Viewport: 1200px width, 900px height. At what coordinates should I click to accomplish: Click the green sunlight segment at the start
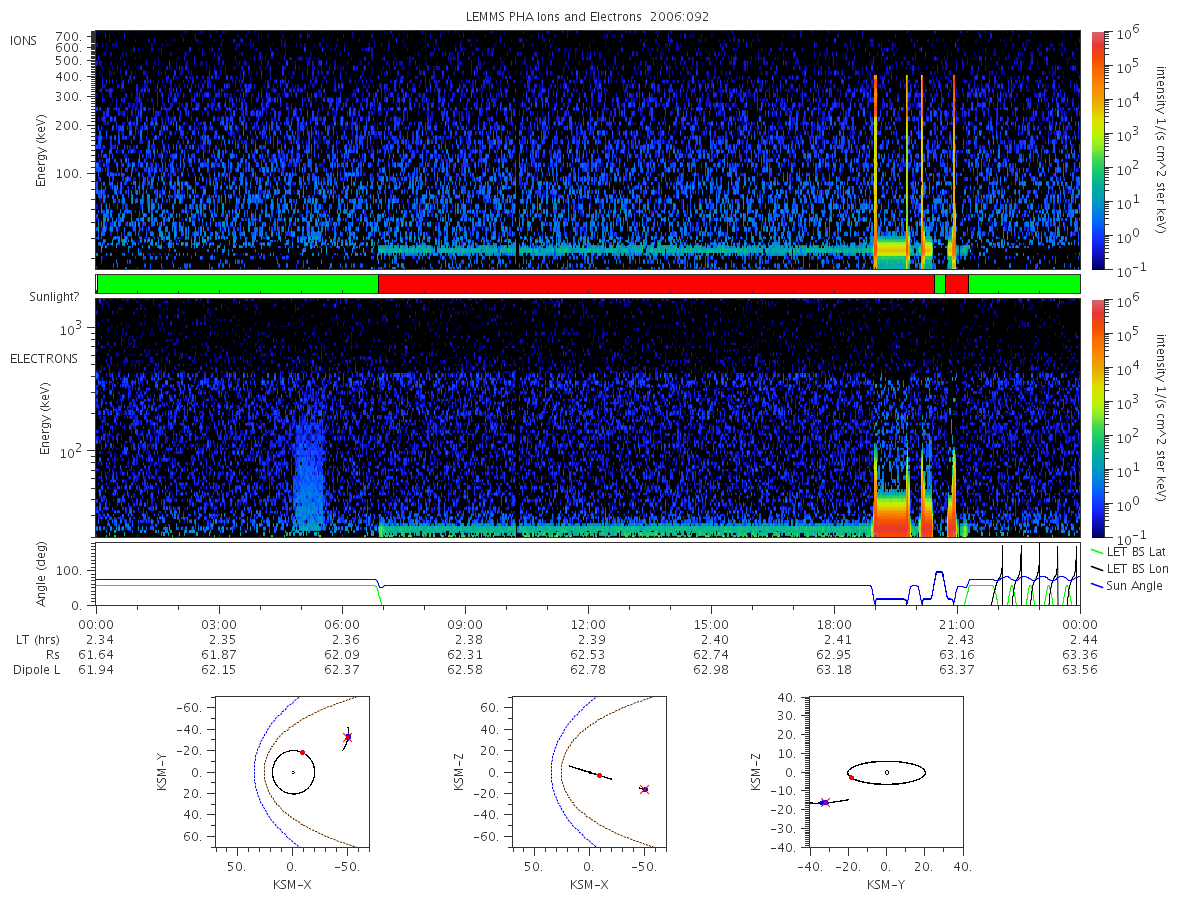coord(238,284)
